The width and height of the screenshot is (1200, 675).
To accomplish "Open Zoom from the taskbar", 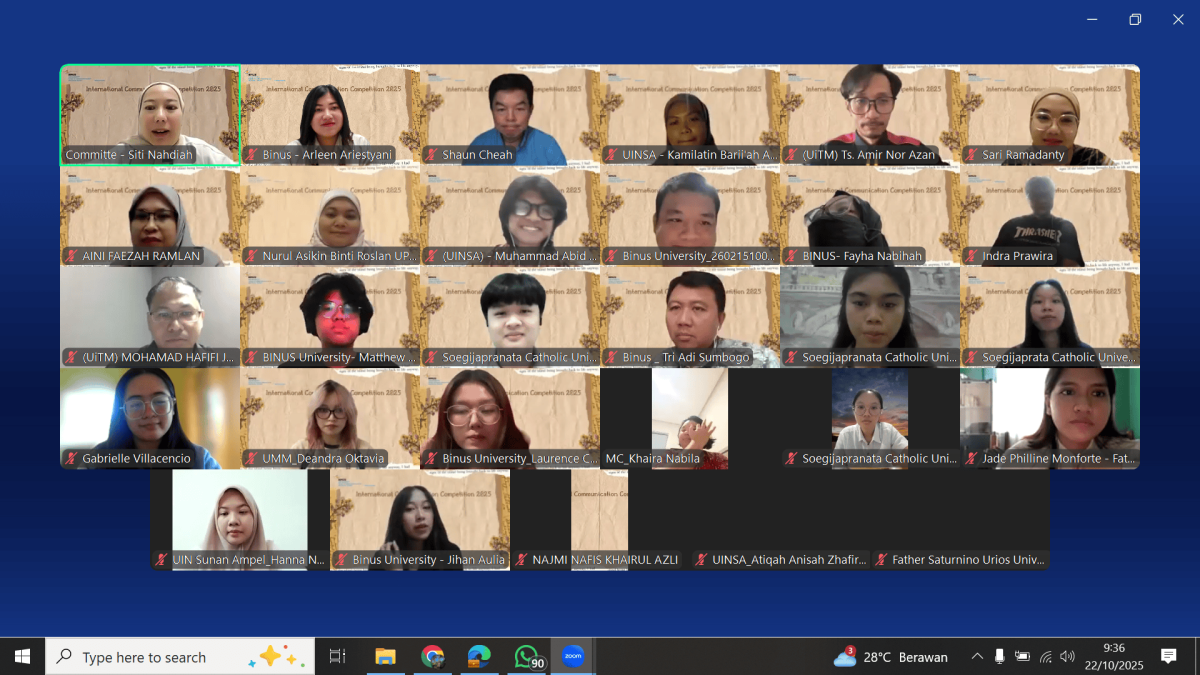I will point(573,657).
